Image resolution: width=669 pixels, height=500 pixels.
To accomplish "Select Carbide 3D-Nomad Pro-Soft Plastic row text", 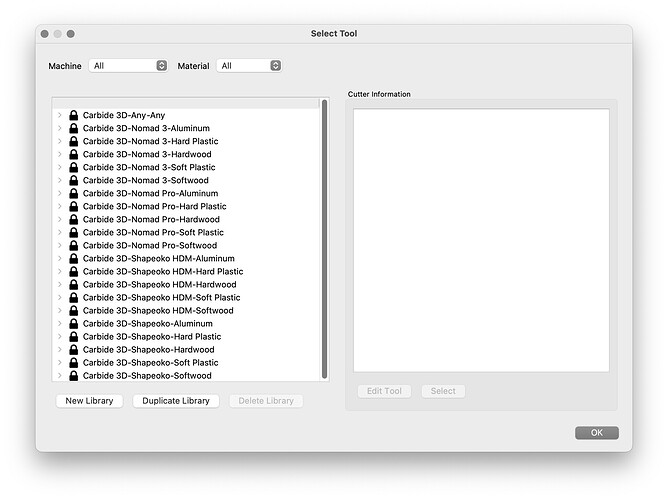I will point(153,232).
